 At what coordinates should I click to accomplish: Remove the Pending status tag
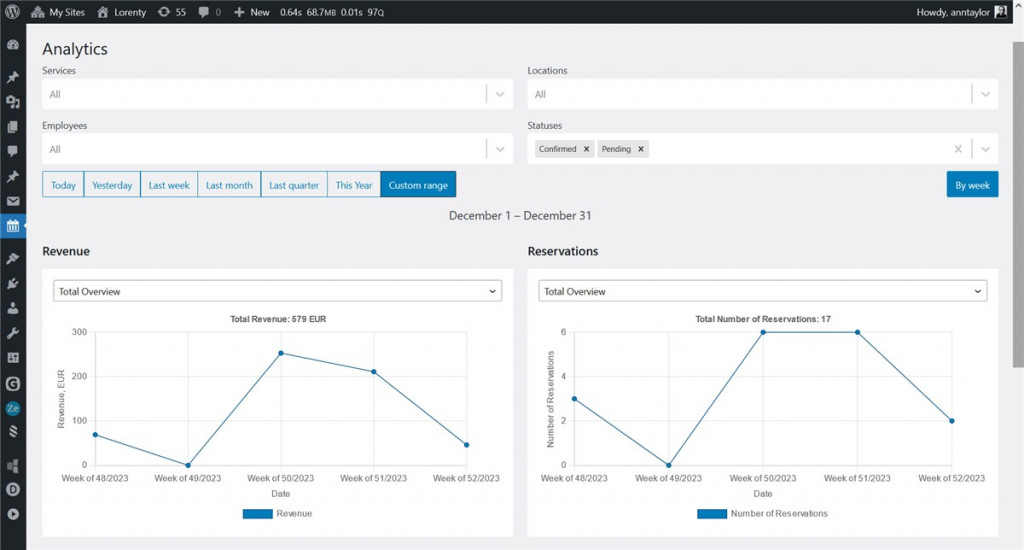click(x=641, y=149)
